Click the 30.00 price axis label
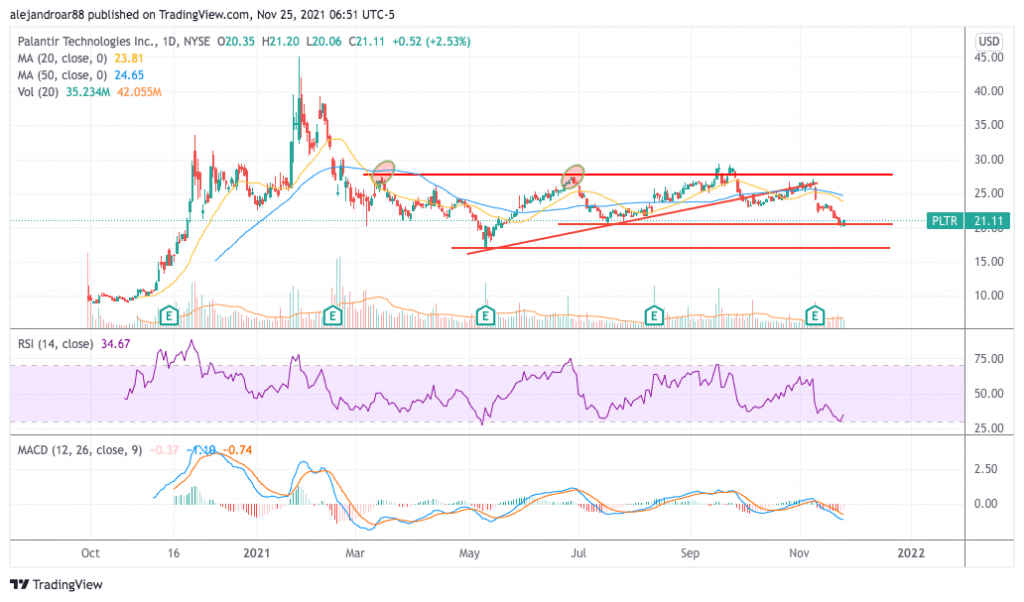The image size is (1024, 602). tap(989, 159)
